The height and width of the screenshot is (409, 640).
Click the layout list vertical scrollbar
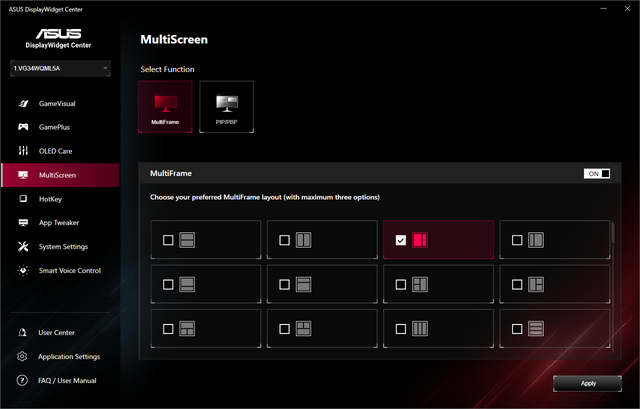coord(613,233)
